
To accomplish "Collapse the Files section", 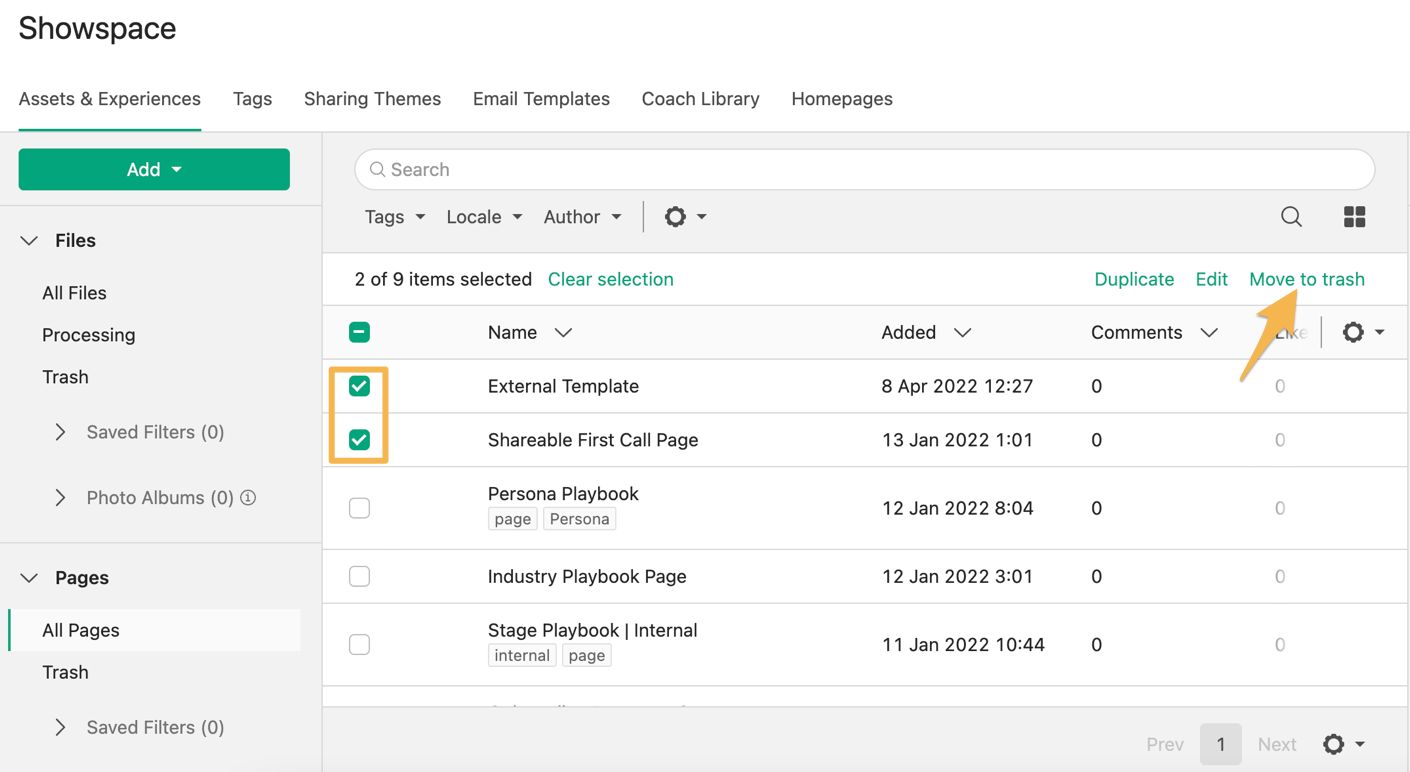I will coord(29,241).
